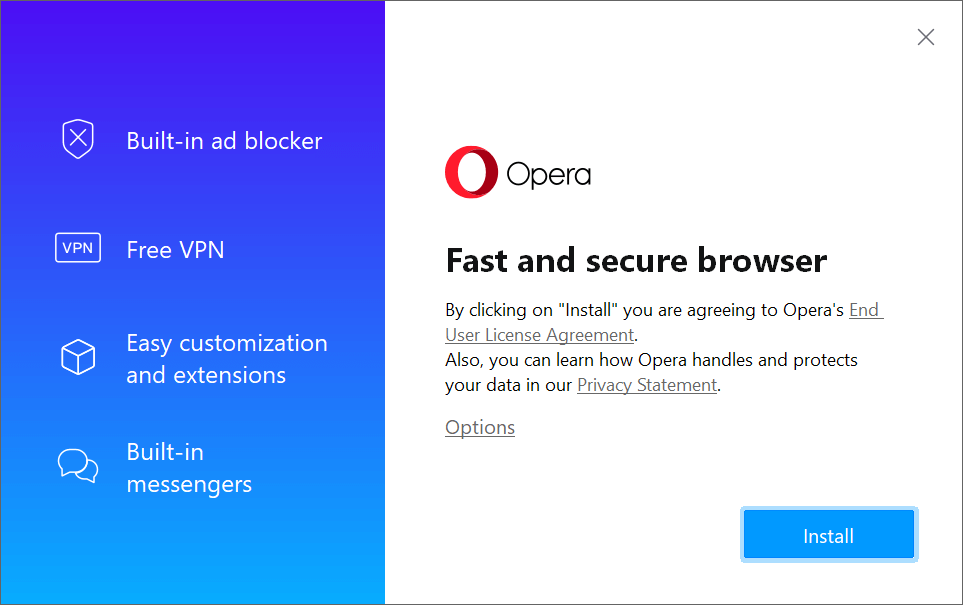Close the installer with the X
Viewport: 963px width, 605px height.
tap(925, 37)
